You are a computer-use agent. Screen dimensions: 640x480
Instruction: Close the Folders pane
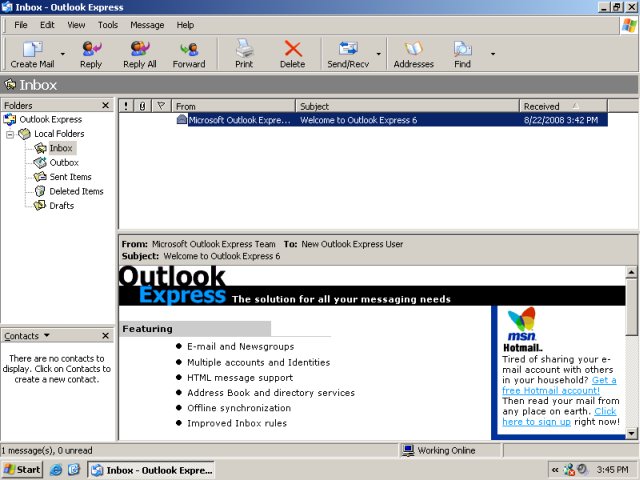click(105, 105)
